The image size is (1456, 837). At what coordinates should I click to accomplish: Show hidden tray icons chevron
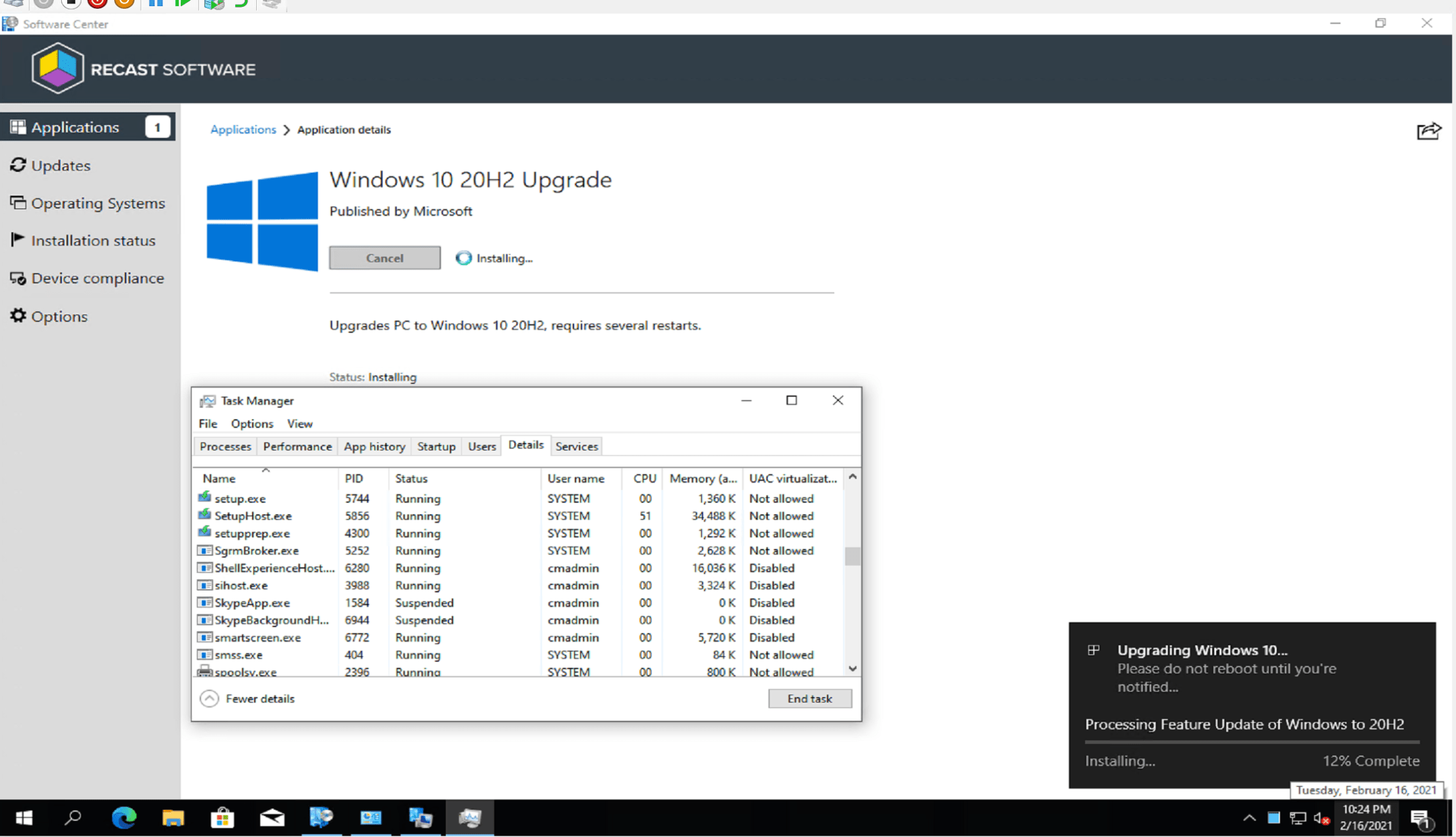click(x=1249, y=818)
